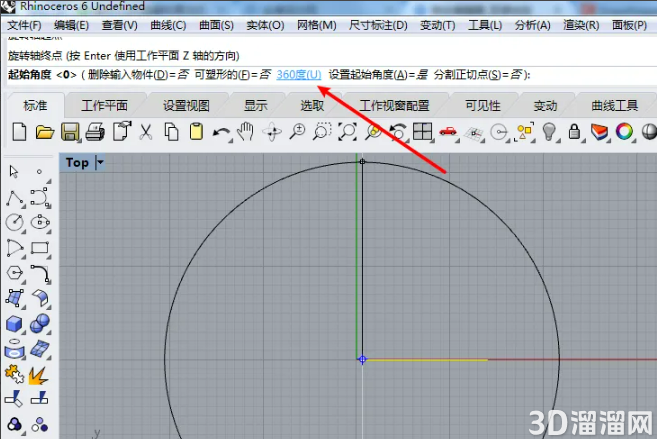Click the Undo arrow icon
The height and width of the screenshot is (439, 657).
222,133
